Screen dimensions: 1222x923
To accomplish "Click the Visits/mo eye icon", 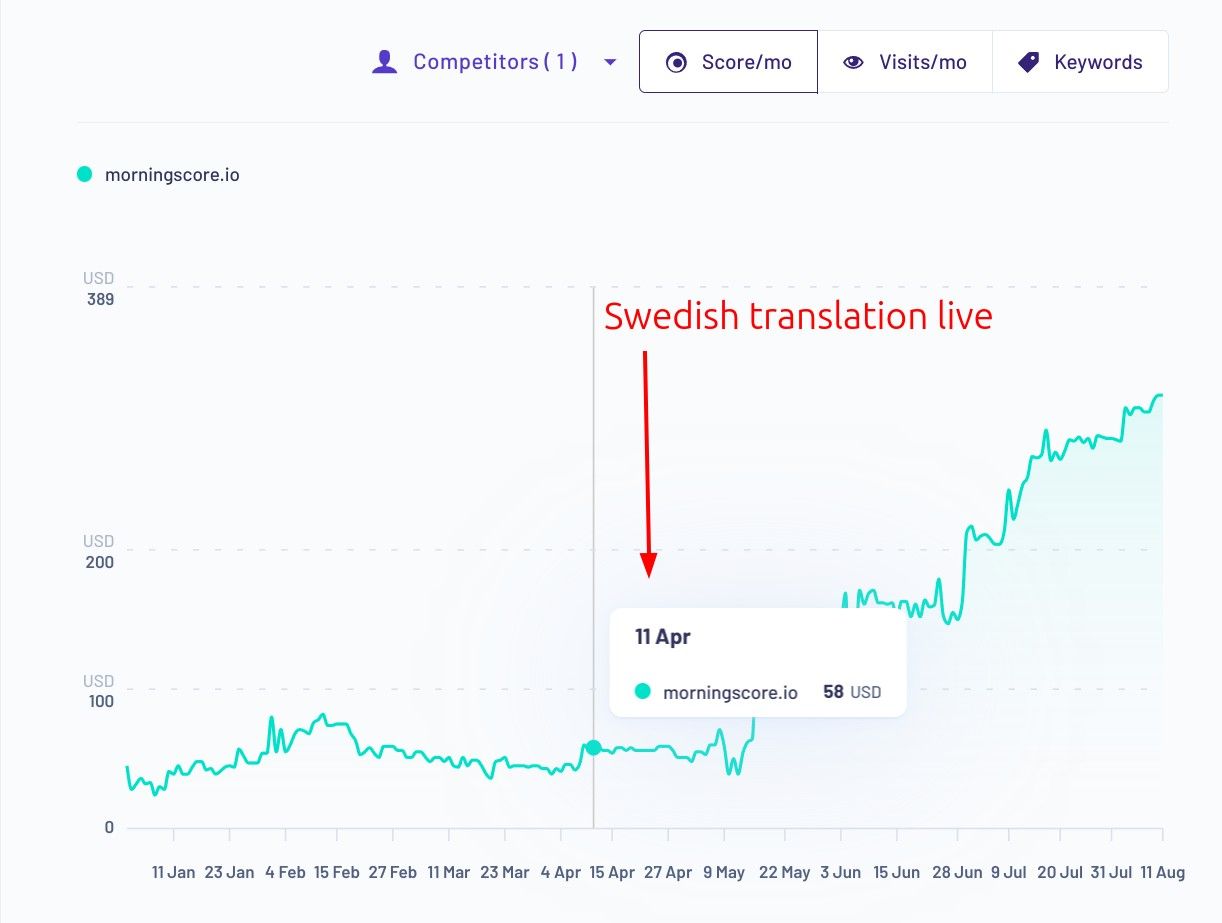I will 853,62.
